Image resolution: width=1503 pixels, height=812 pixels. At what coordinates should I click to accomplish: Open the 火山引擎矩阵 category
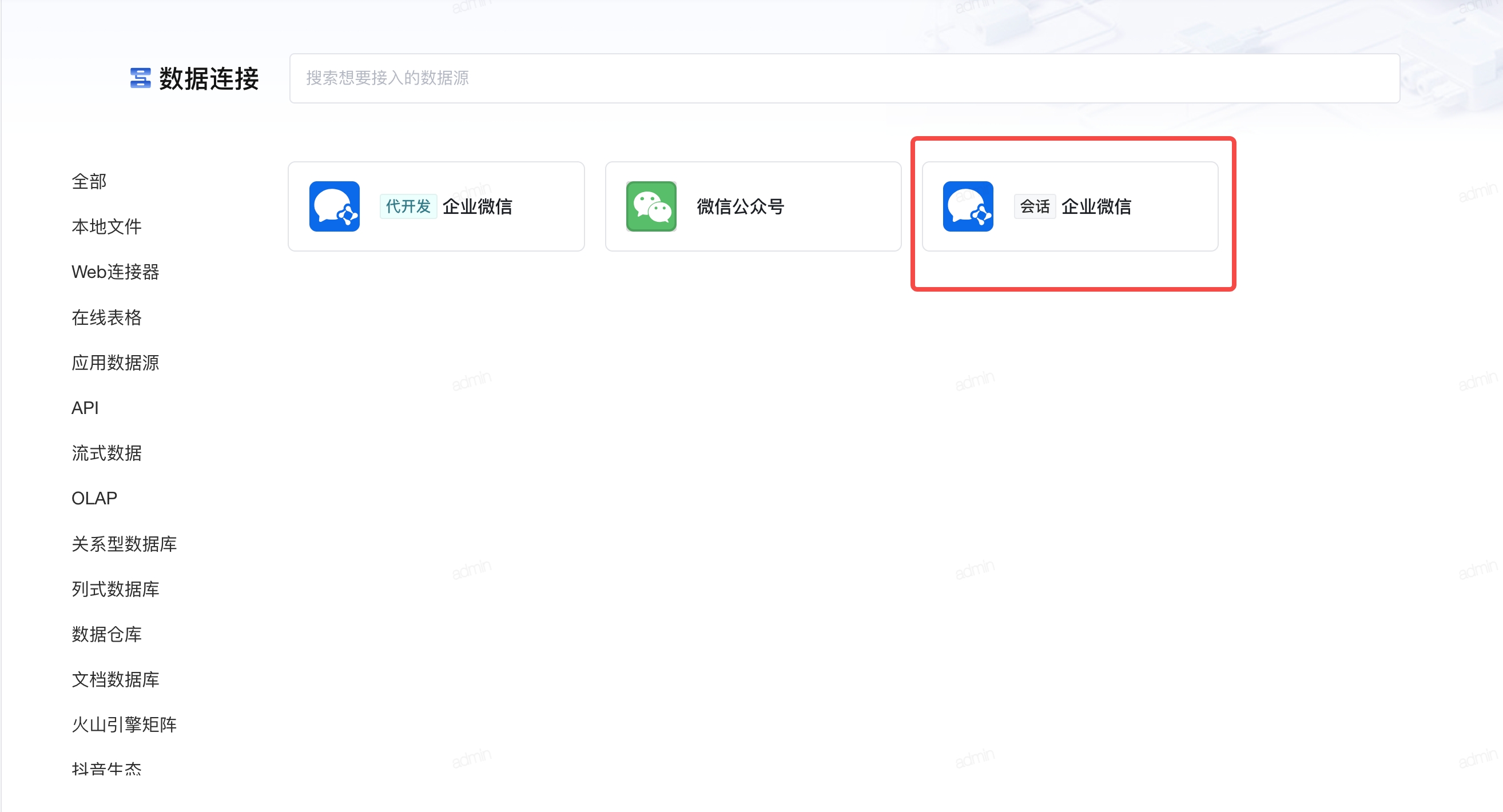pos(124,725)
